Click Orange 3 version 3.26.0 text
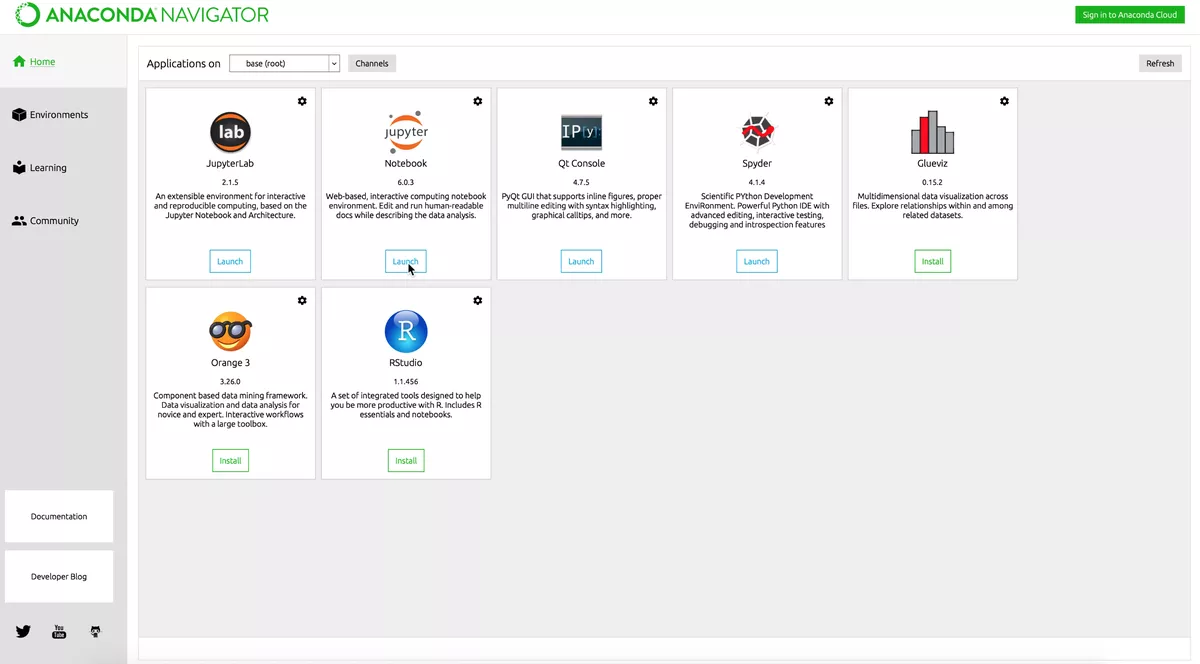Image resolution: width=1200 pixels, height=664 pixels. 230,382
